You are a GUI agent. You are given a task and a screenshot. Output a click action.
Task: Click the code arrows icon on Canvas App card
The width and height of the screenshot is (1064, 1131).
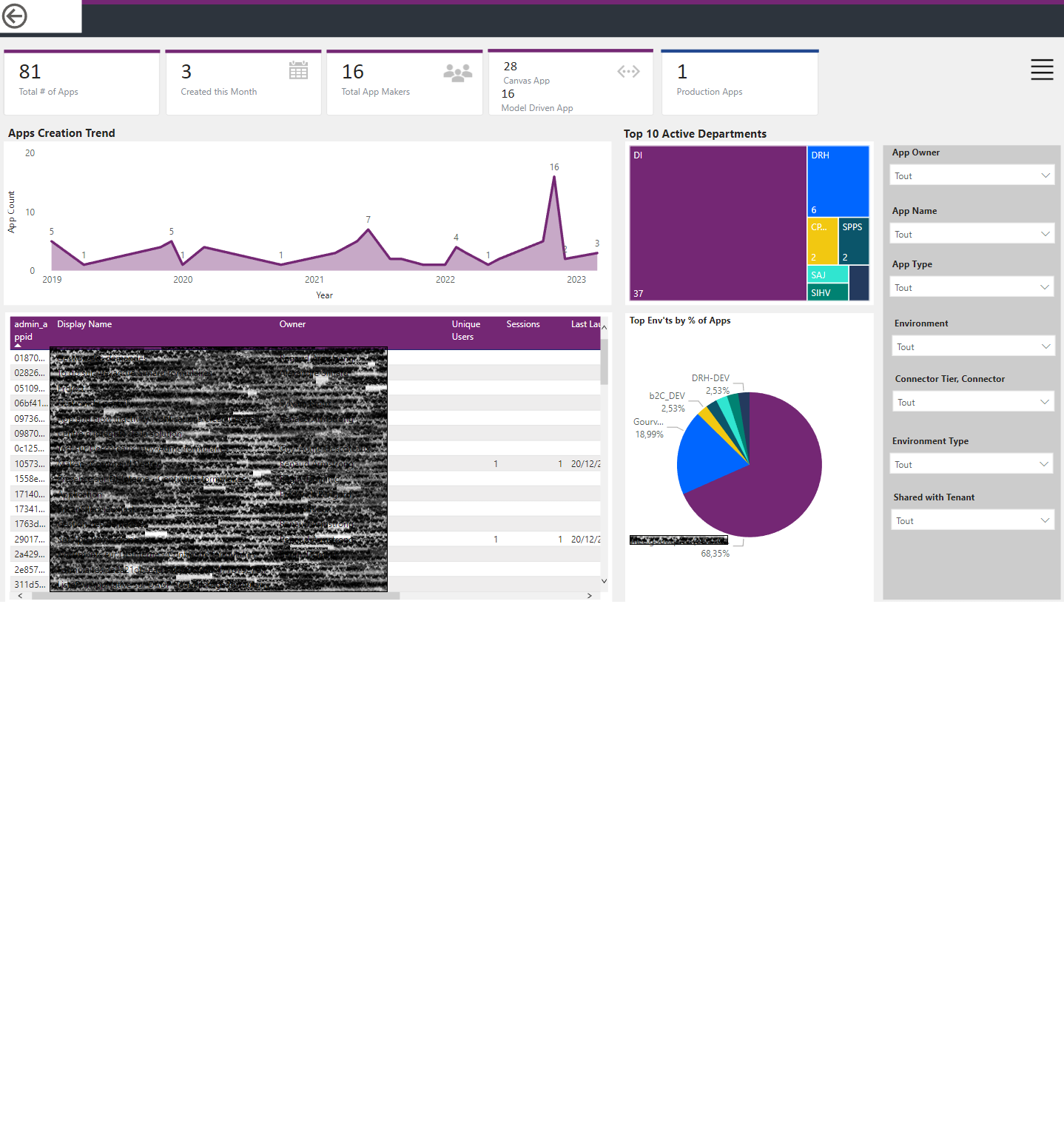pos(628,72)
